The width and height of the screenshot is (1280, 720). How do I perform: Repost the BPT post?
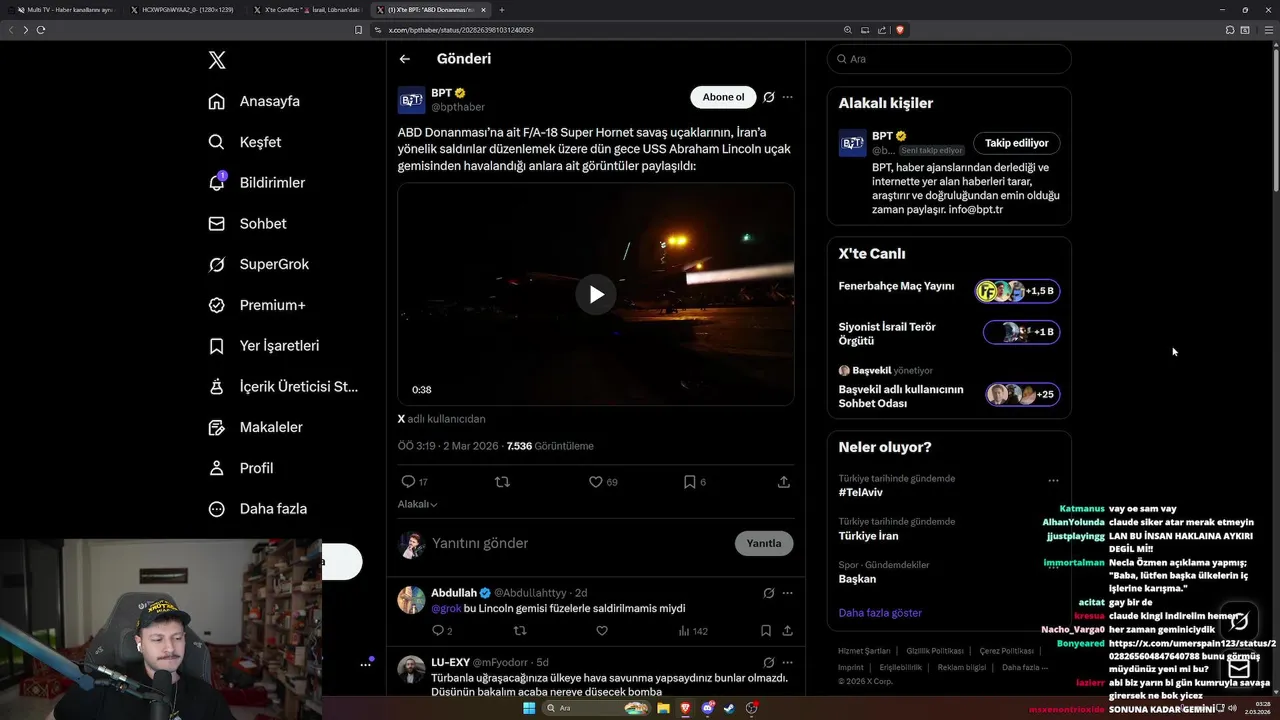click(502, 482)
